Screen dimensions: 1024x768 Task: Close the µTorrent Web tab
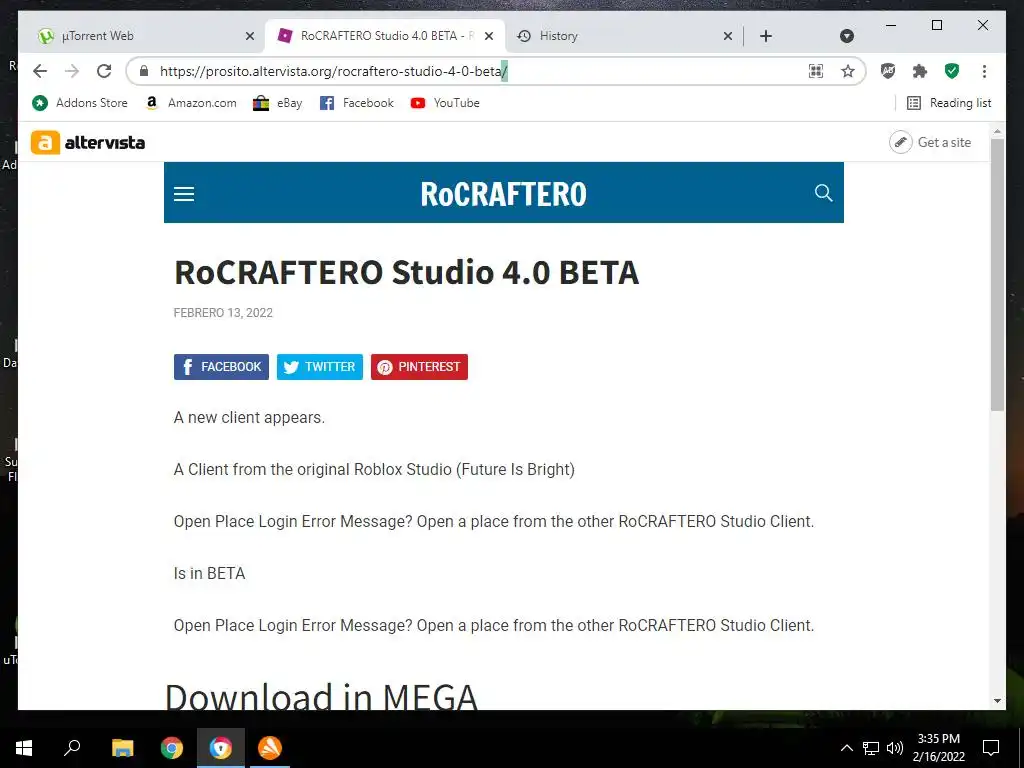point(249,36)
